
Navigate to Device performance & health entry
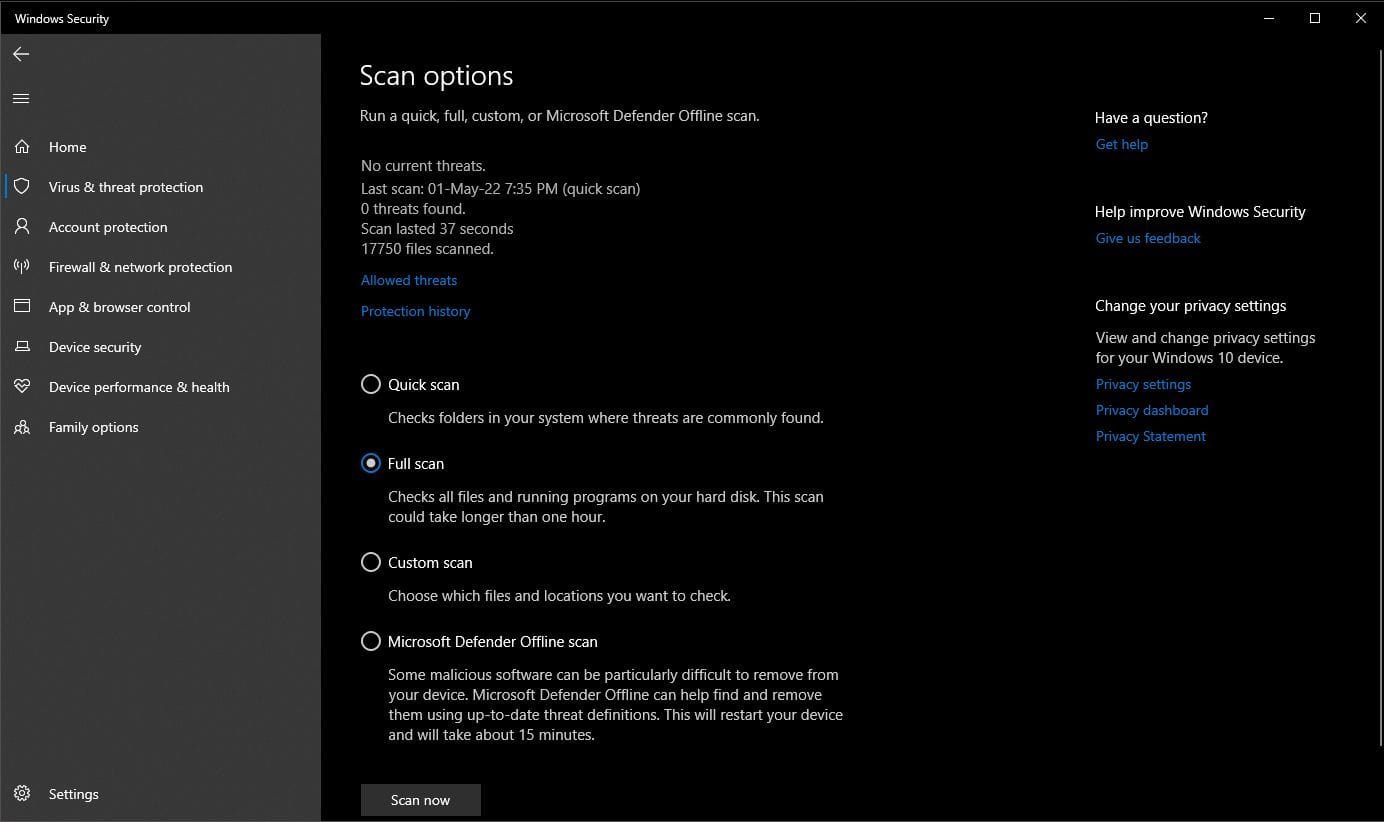click(138, 386)
